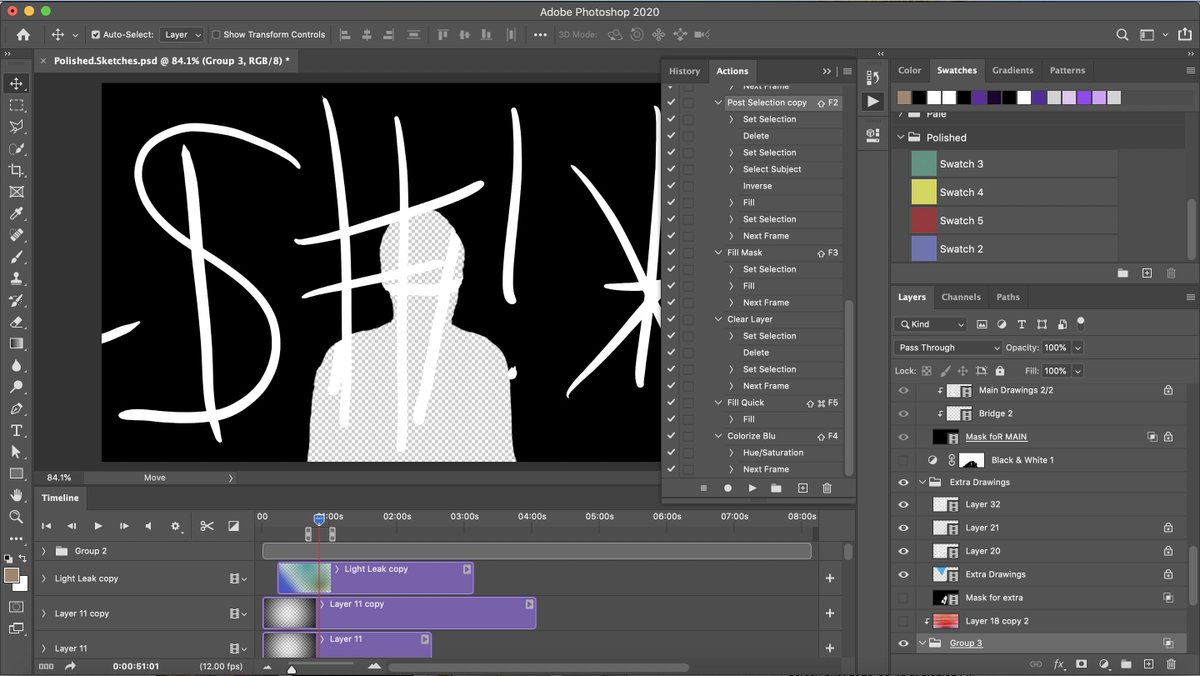
Task: Choose the Eyedropper tool
Action: pos(16,213)
